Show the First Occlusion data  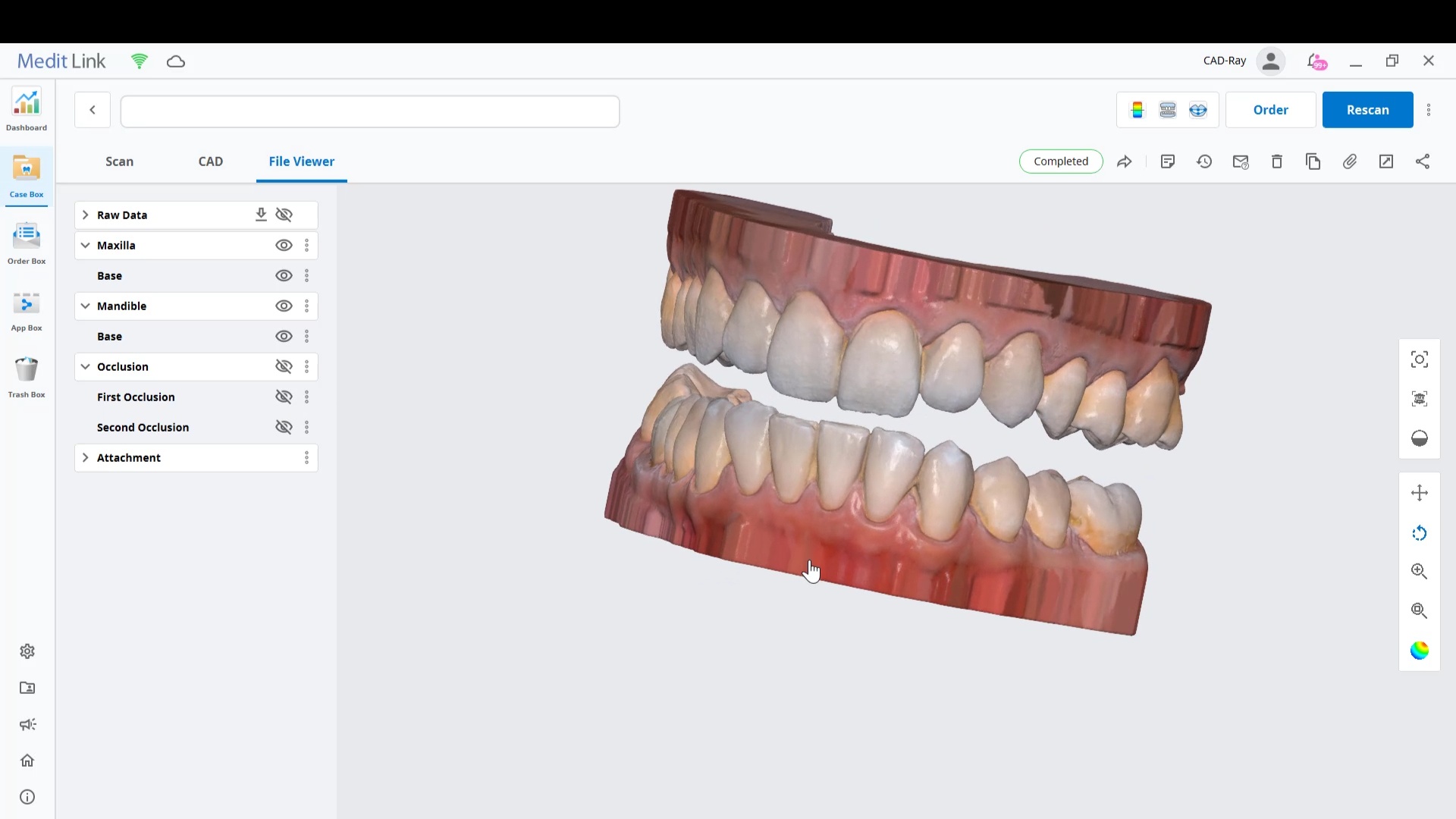pyautogui.click(x=284, y=397)
